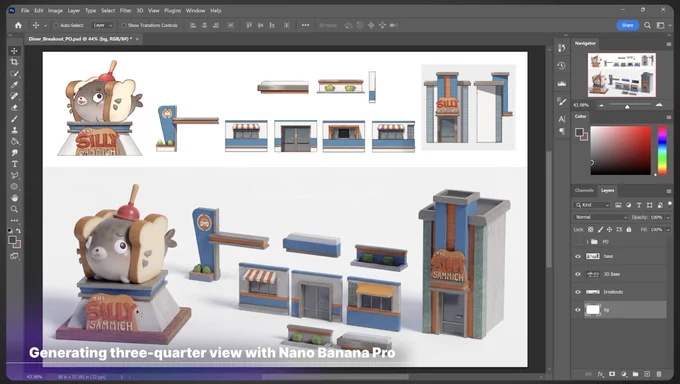Click the Navigator preview thumbnail
Screen dimensions: 680x384
click(621, 75)
